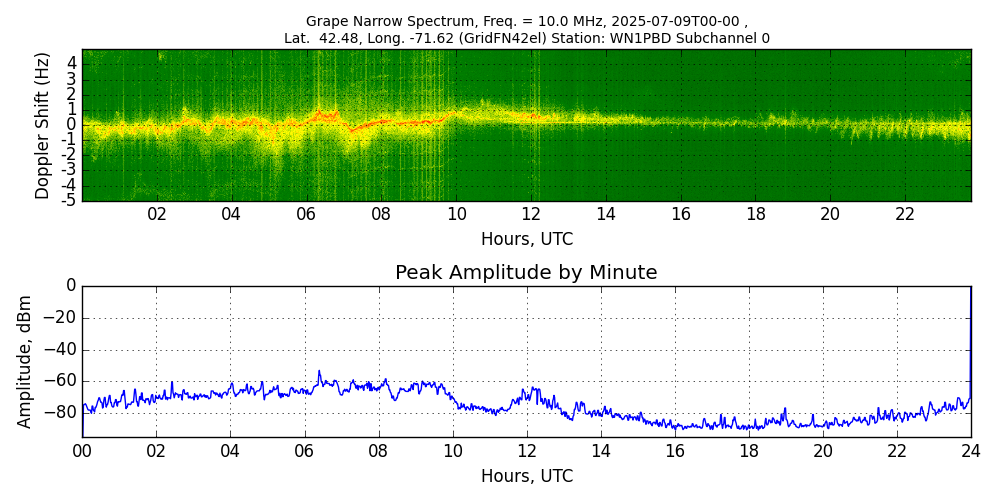Click the 'Grape Narrow Spectrum' title text
Viewport: 1000px width, 500px height.
pyautogui.click(x=526, y=21)
